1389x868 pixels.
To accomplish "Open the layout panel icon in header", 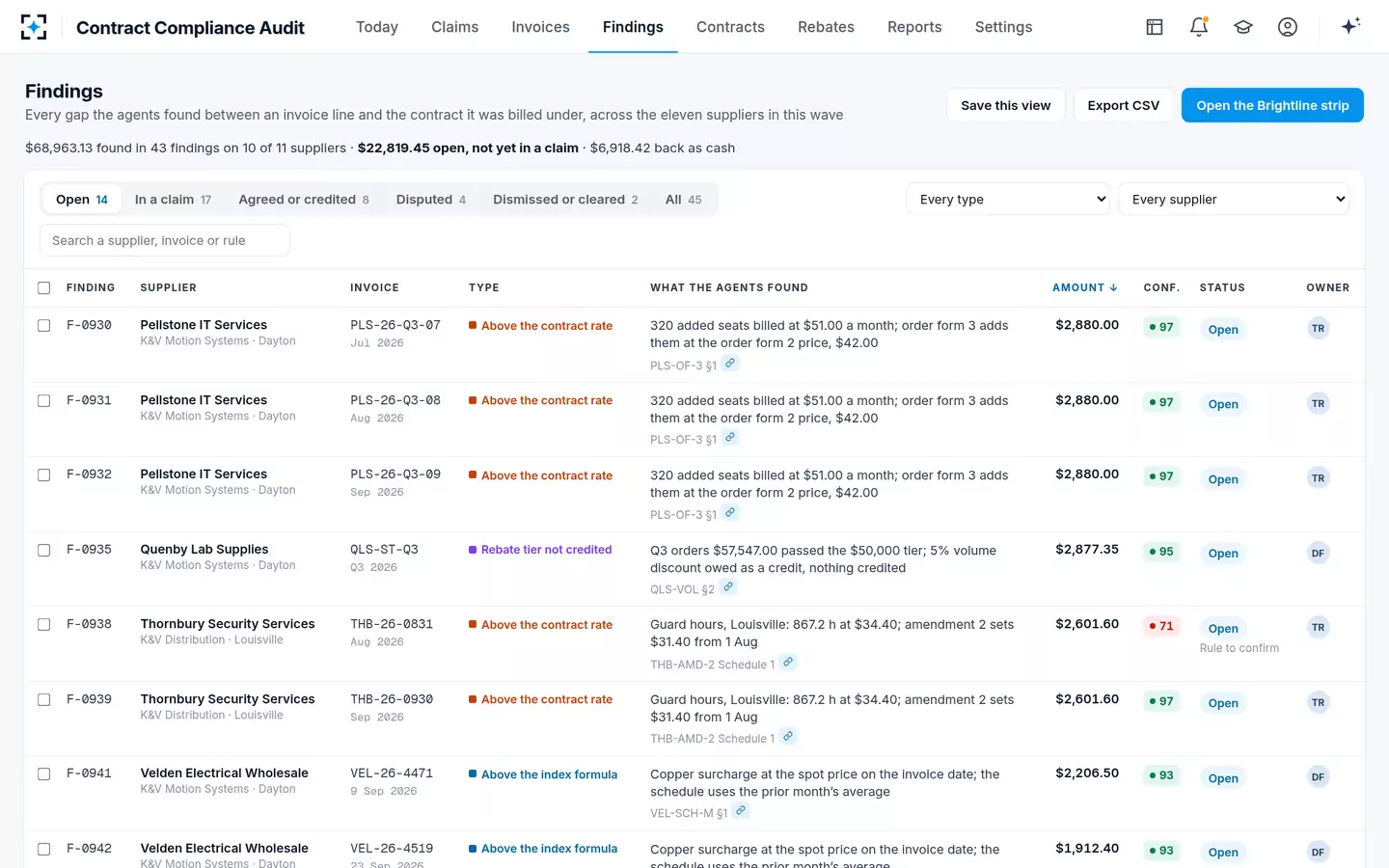I will click(1155, 27).
